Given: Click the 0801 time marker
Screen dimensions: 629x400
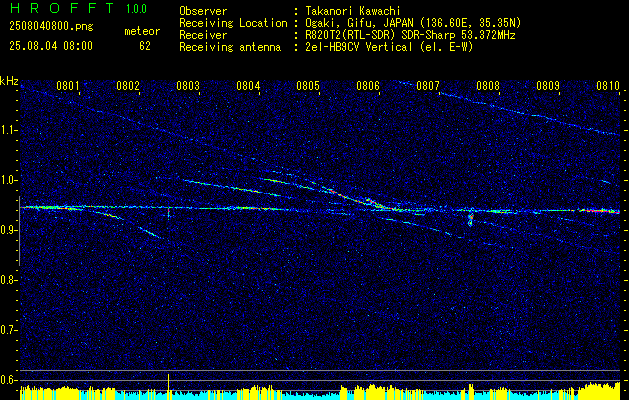Looking at the screenshot, I should tap(67, 85).
